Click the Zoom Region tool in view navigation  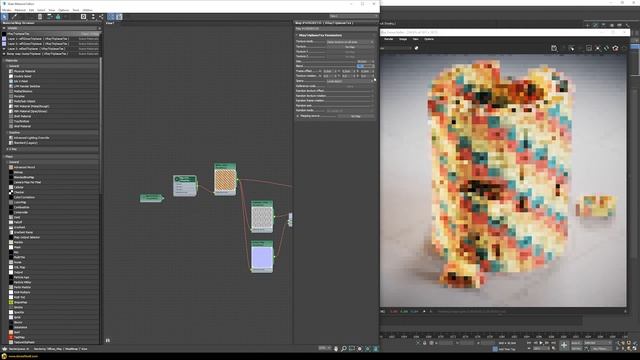click(351, 349)
